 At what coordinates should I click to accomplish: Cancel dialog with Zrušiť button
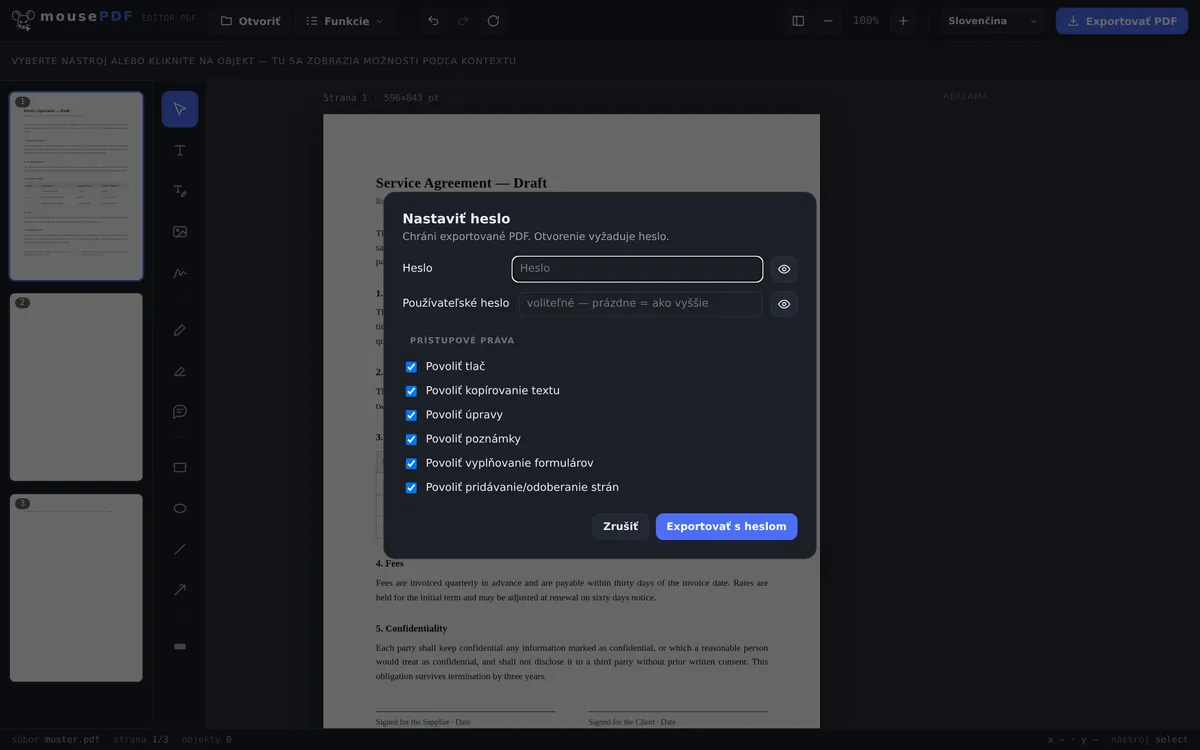[x=620, y=527]
